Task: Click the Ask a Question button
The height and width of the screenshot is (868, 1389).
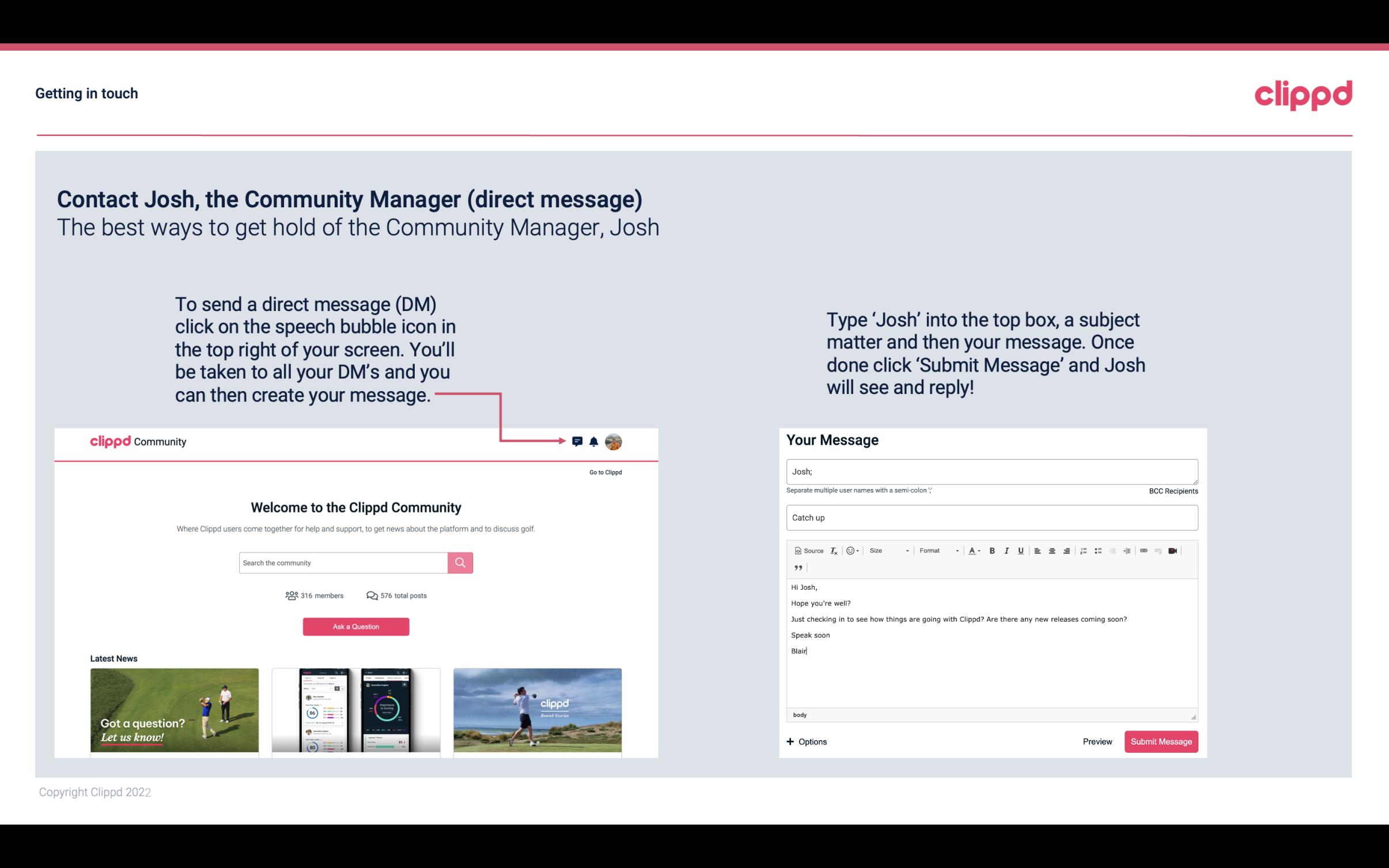Action: (356, 627)
